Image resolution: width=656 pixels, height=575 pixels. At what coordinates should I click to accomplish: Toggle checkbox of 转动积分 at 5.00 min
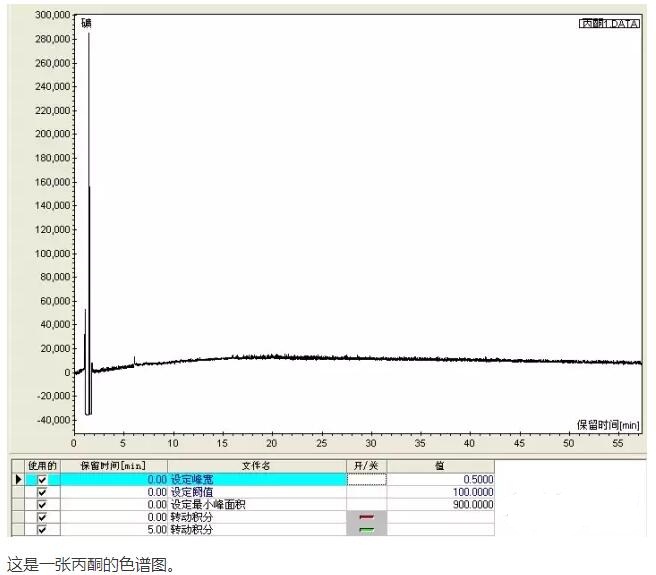click(42, 529)
